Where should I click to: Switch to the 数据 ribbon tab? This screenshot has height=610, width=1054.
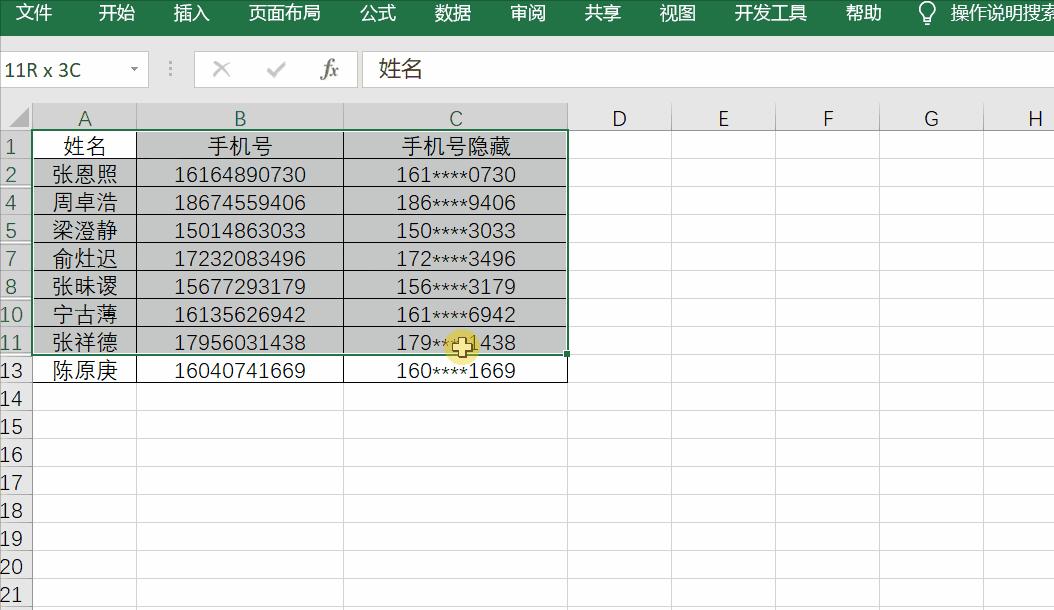452,14
